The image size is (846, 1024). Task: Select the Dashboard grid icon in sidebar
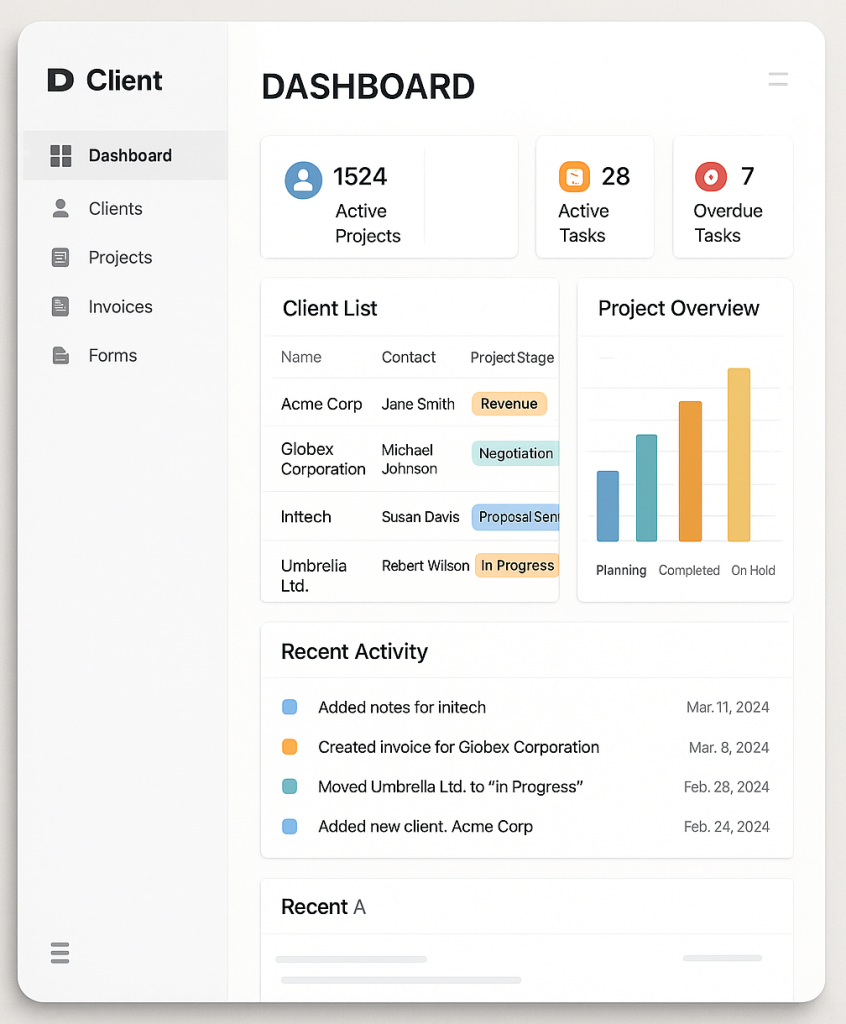pyautogui.click(x=60, y=155)
